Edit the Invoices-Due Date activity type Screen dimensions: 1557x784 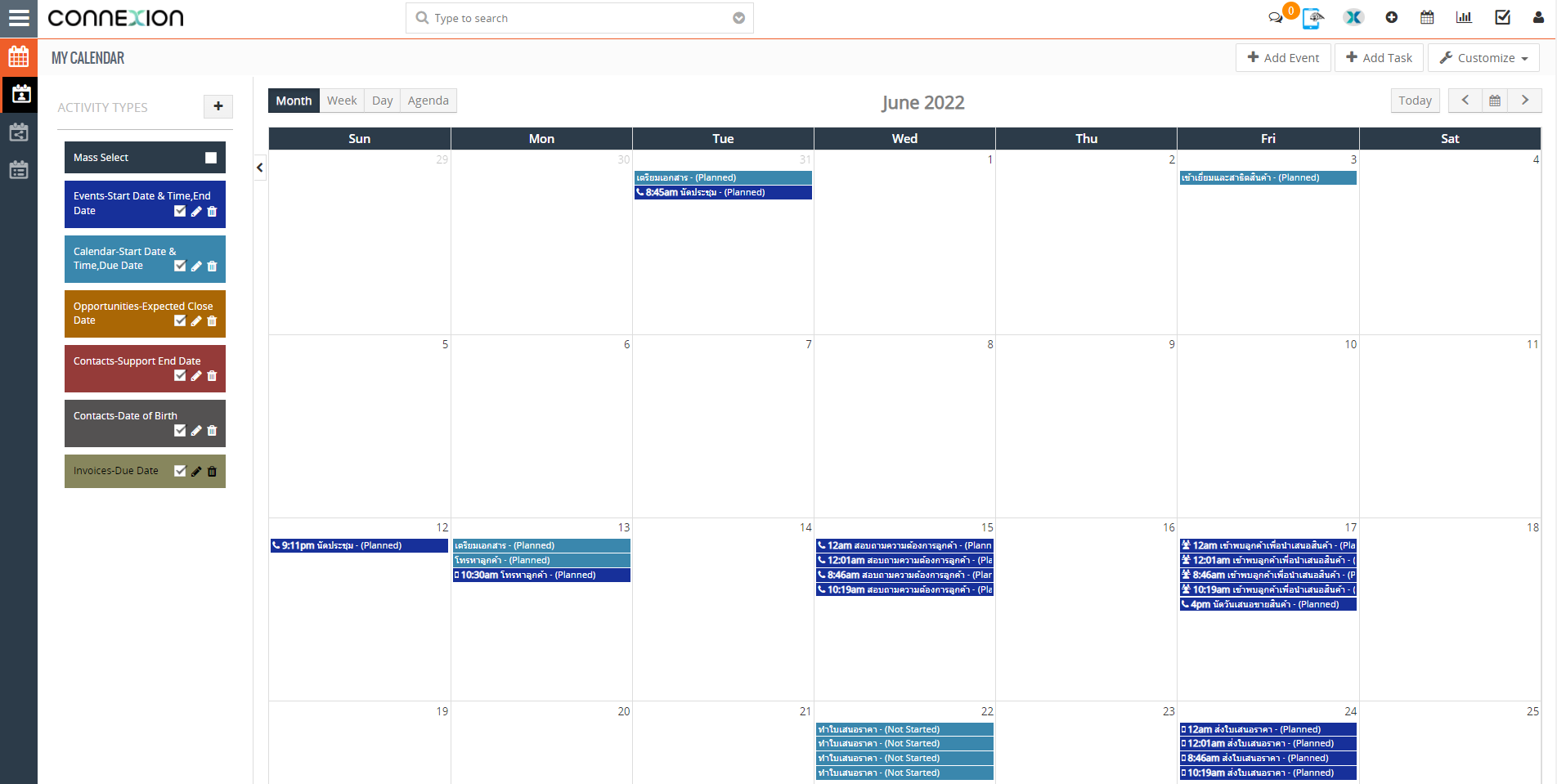196,472
